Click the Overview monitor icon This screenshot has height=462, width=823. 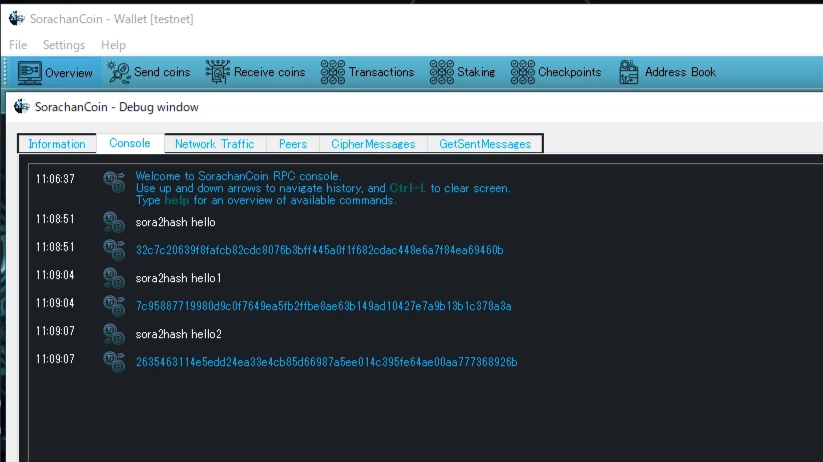tap(29, 72)
